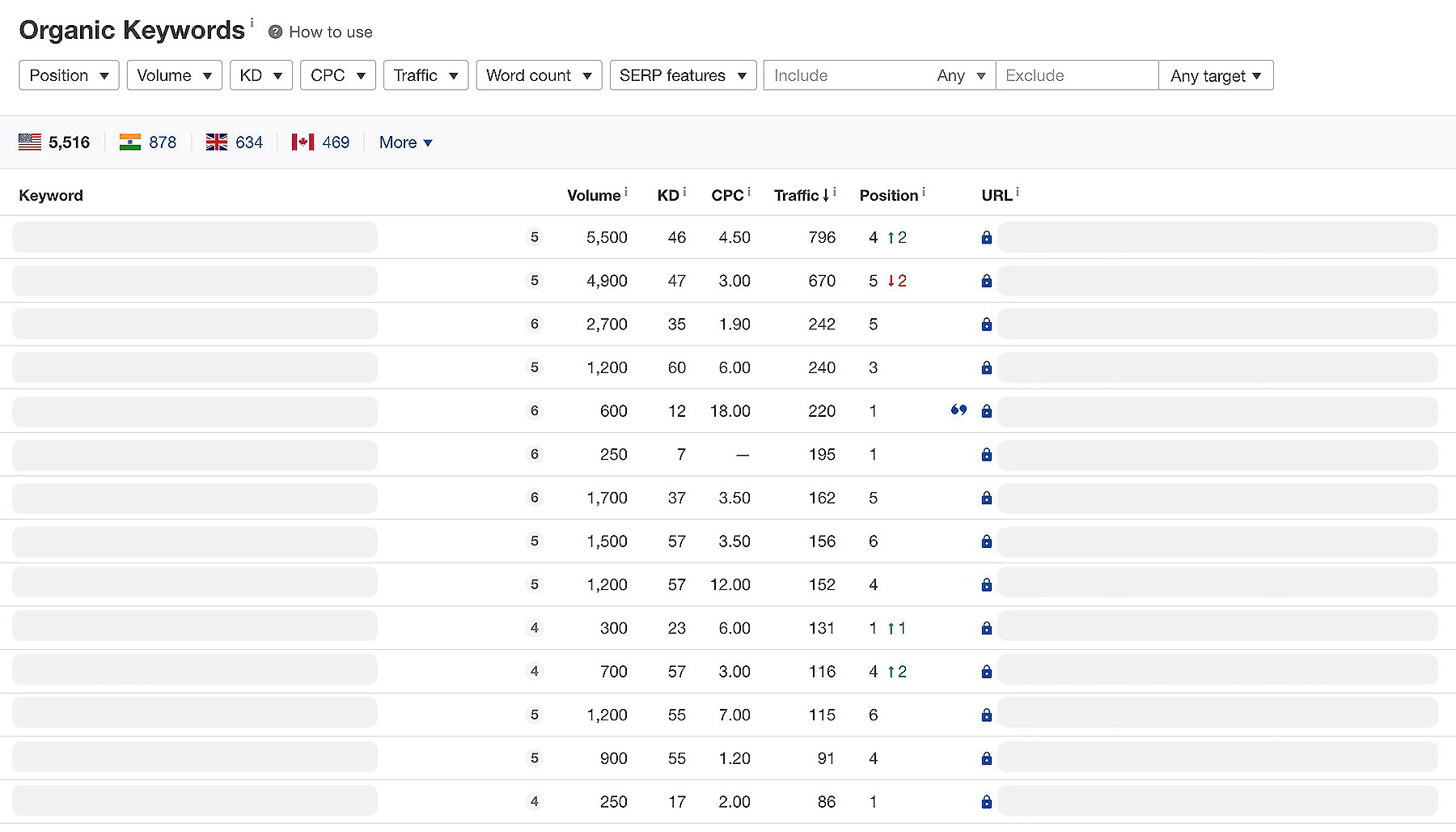1456x832 pixels.
Task: Select the India flag with 878 keywords
Action: tap(130, 142)
